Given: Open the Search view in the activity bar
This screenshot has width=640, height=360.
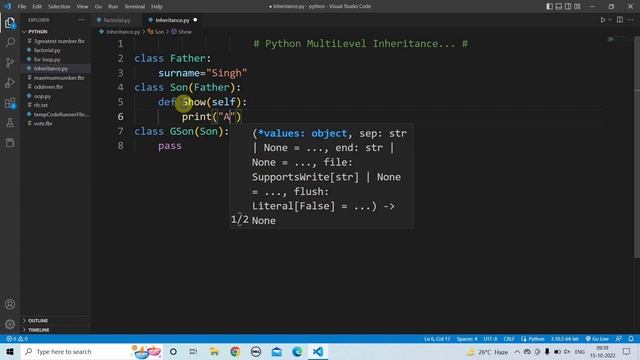Looking at the screenshot, I should (x=10, y=42).
